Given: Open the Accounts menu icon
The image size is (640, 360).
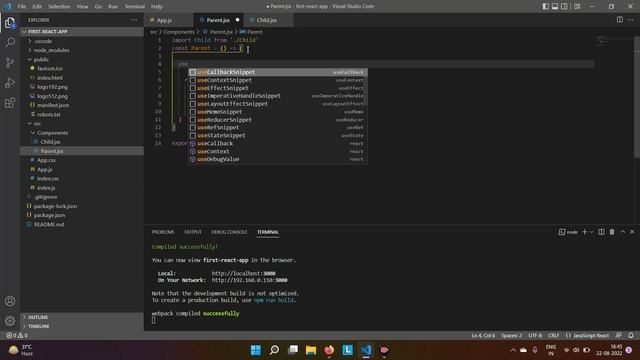Looking at the screenshot, I should (10, 301).
